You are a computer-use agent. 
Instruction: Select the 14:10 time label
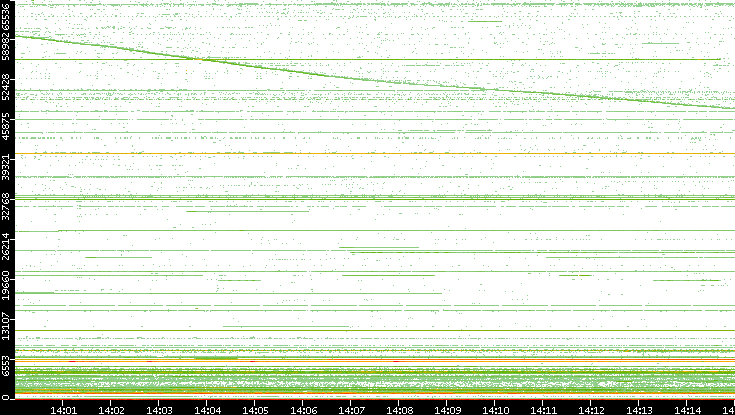tap(495, 410)
